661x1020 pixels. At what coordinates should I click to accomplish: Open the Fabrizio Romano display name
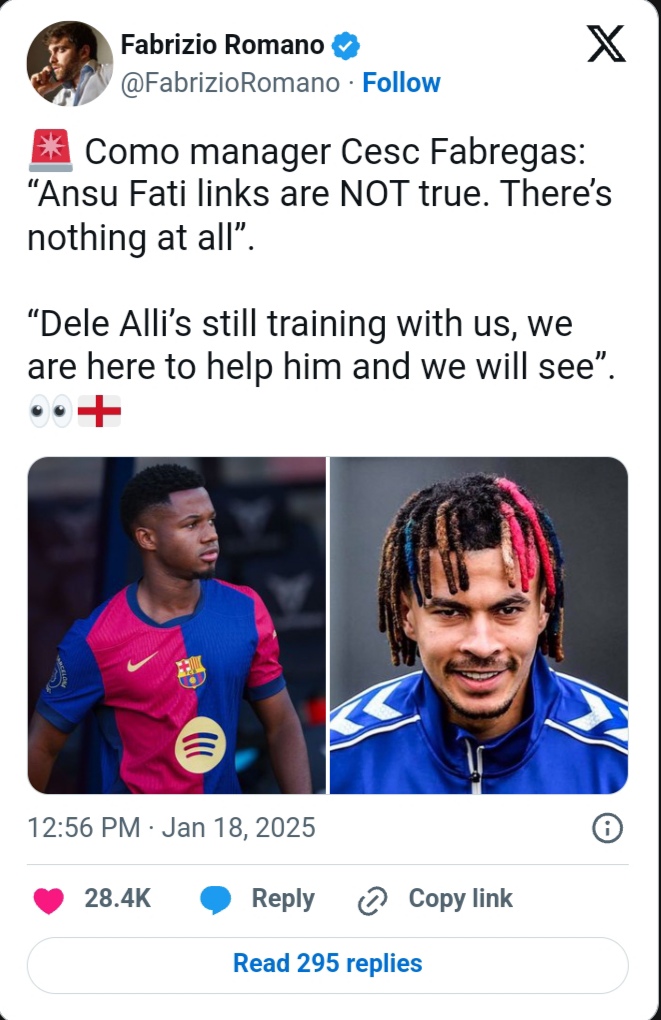[x=223, y=45]
